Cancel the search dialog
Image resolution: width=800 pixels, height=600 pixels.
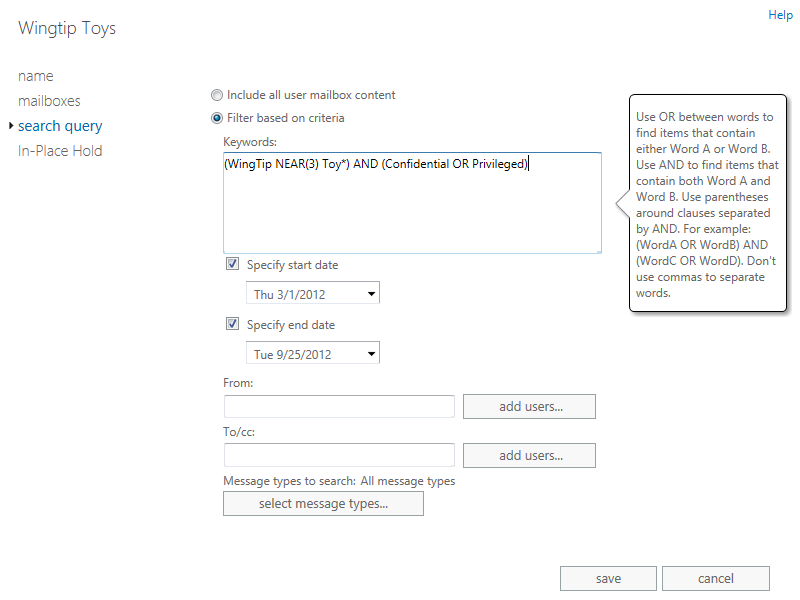click(716, 579)
